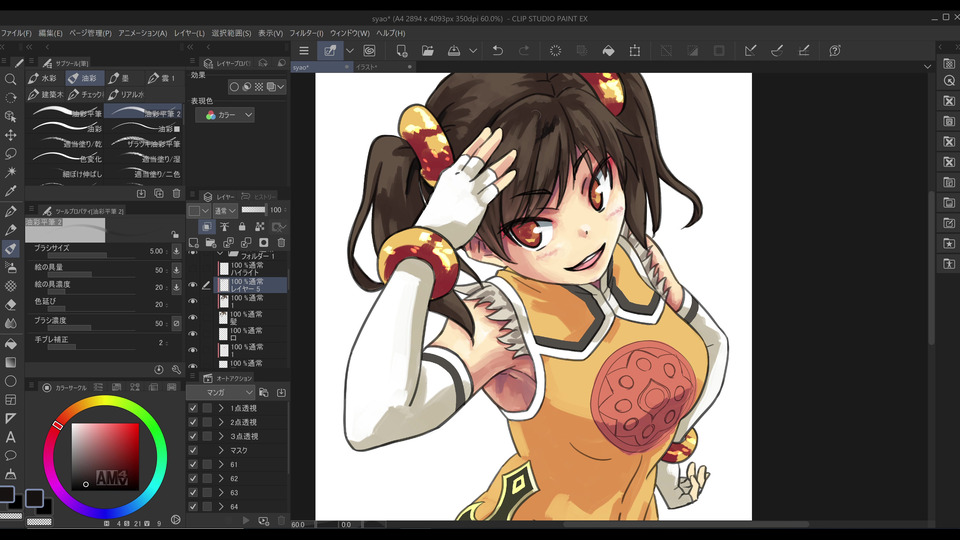Screen dimensions: 960x540
Task: Delete layer using Layer panel trash icon
Action: (282, 242)
